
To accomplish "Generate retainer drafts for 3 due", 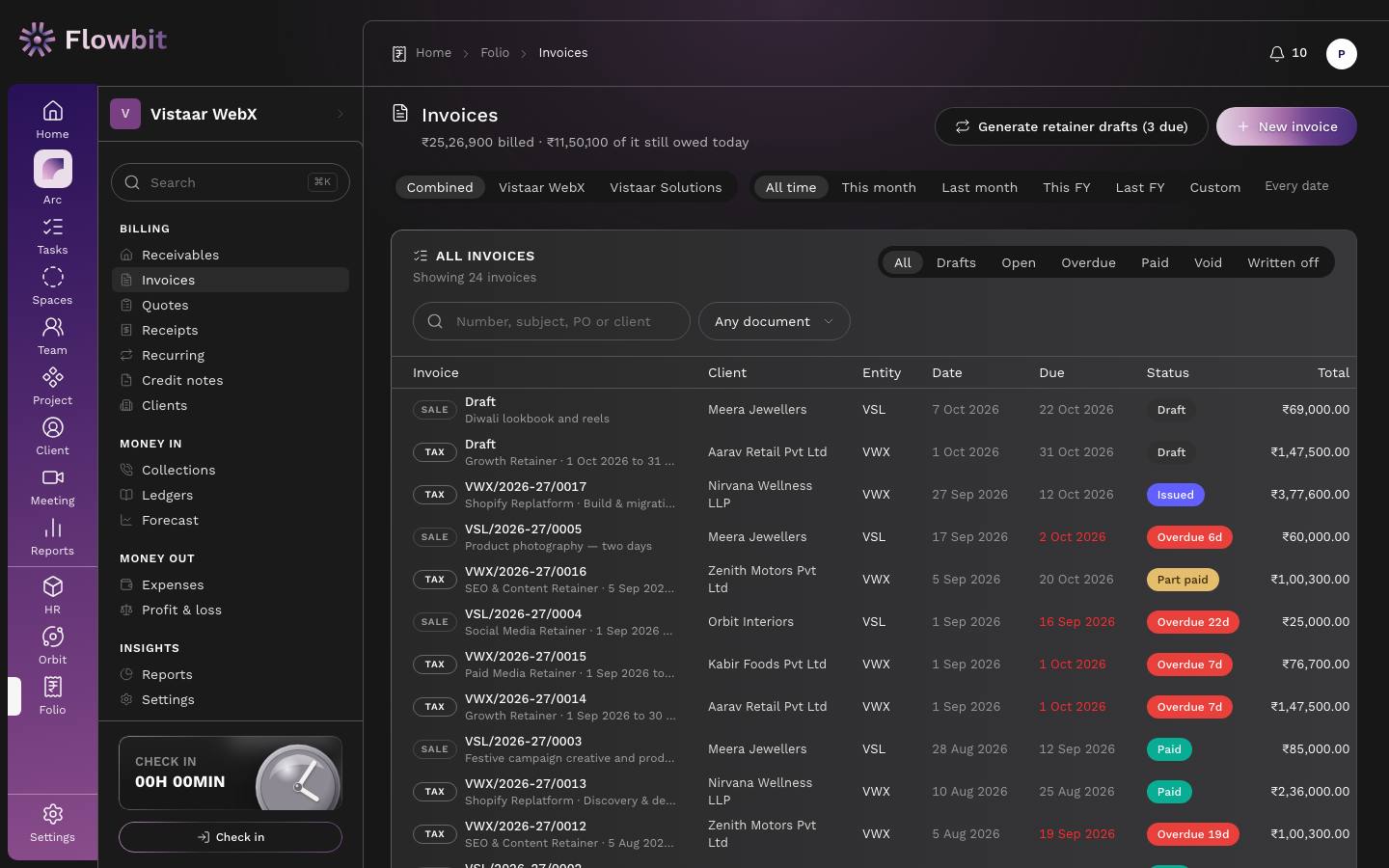I will pos(1072,126).
